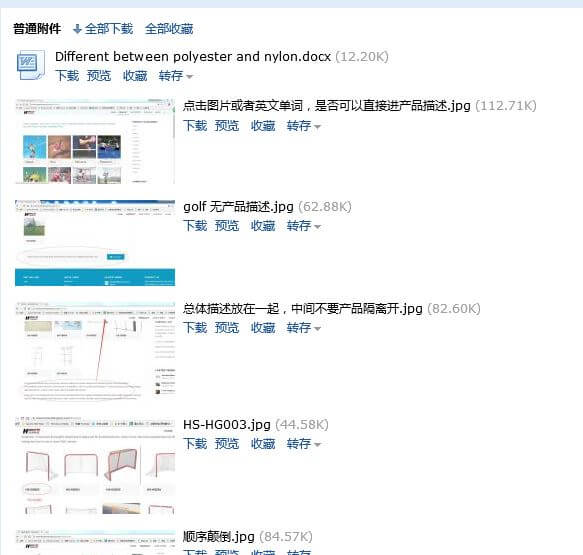Expand 转存 dropdown for the polyester docx file
The width and height of the screenshot is (583, 555).
coord(175,76)
